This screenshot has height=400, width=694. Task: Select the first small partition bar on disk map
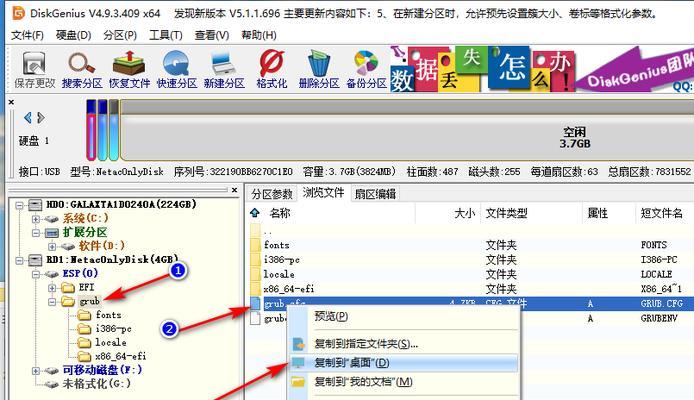[x=91, y=130]
